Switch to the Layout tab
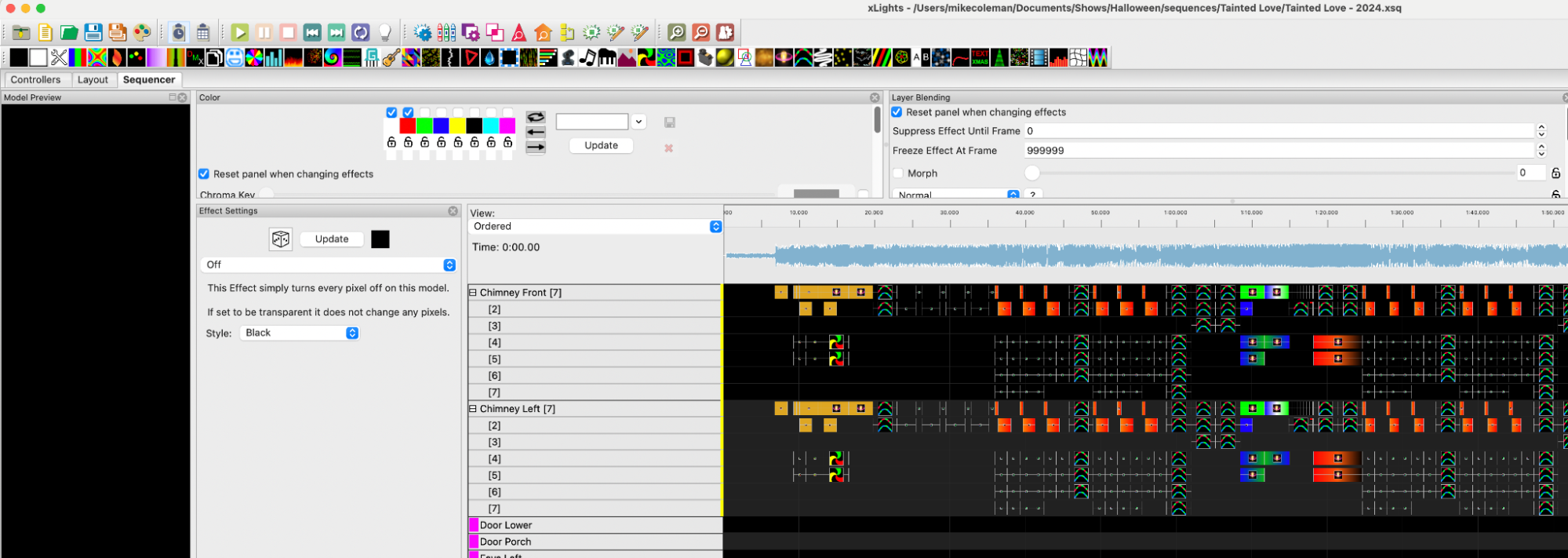The image size is (1568, 558). (93, 80)
